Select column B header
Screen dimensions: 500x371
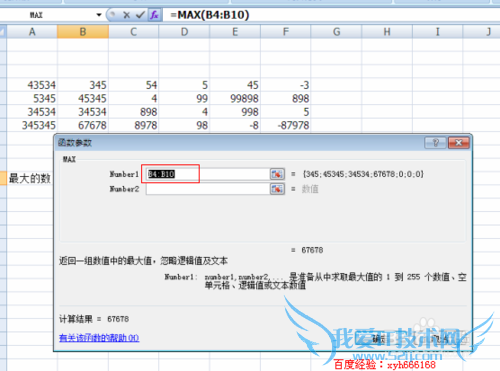pyautogui.click(x=83, y=32)
